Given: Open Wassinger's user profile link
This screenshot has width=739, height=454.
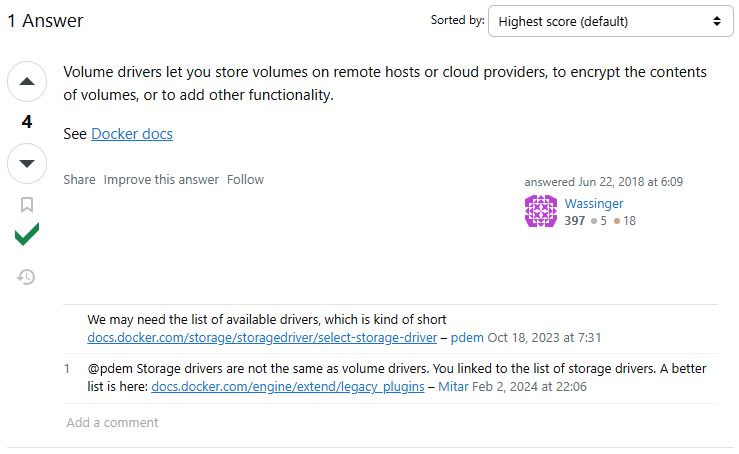Looking at the screenshot, I should click(x=594, y=204).
